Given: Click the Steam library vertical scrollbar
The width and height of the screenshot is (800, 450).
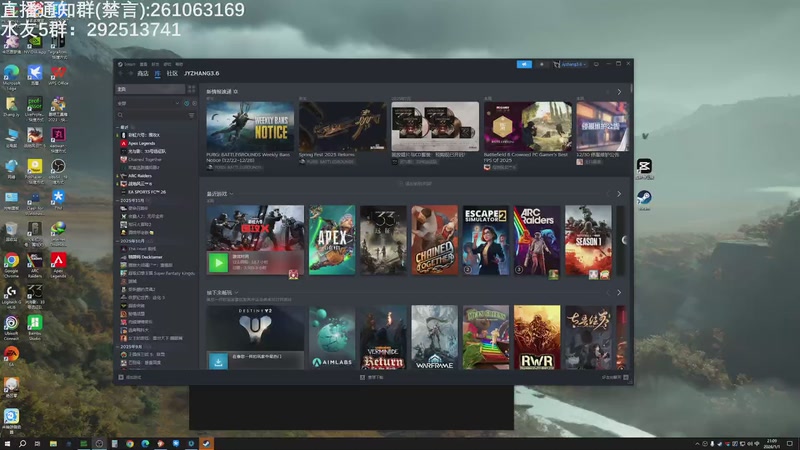Looking at the screenshot, I should [x=632, y=88].
